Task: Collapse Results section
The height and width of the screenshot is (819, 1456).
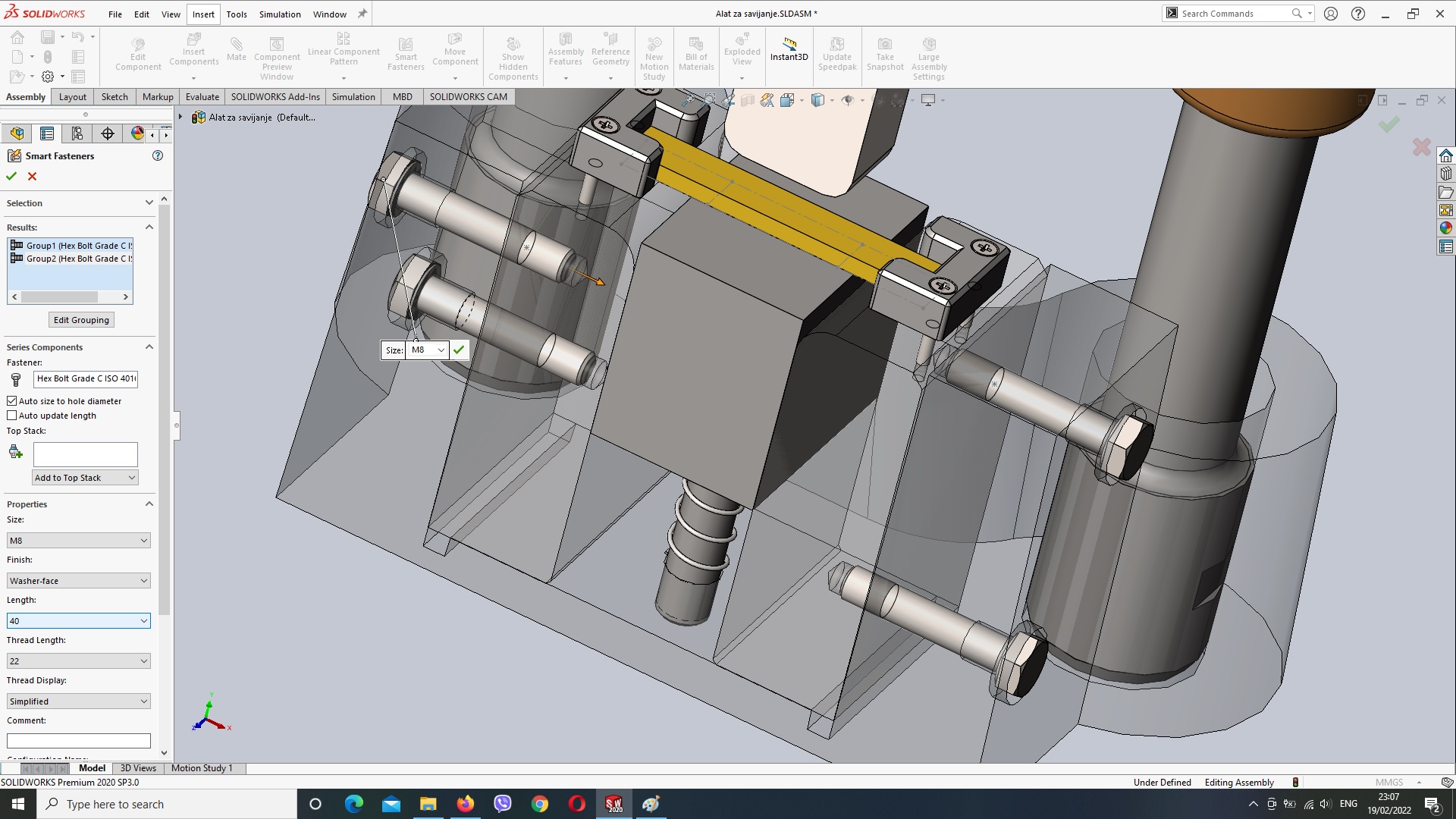Action: pos(149,227)
